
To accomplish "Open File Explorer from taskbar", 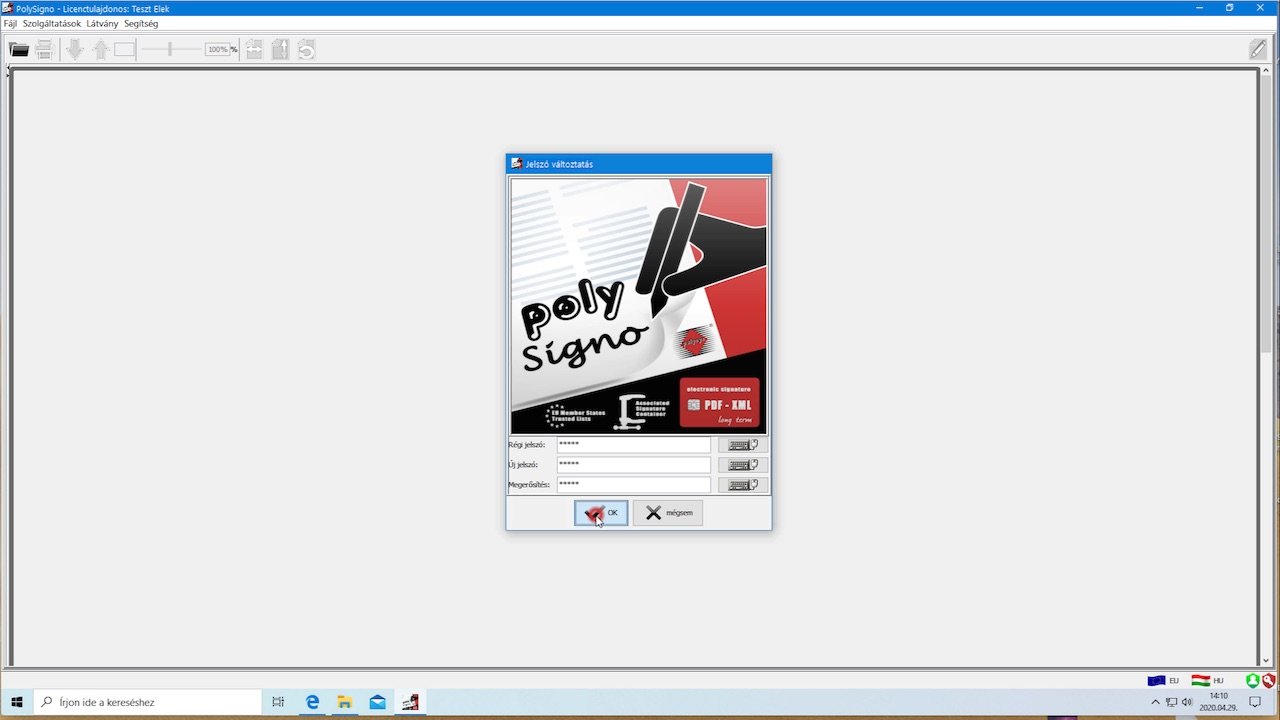I will click(x=344, y=702).
